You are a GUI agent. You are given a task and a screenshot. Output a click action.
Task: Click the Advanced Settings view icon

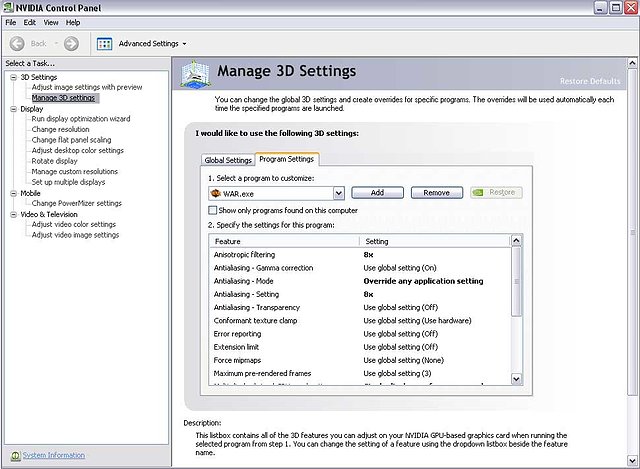(104, 43)
